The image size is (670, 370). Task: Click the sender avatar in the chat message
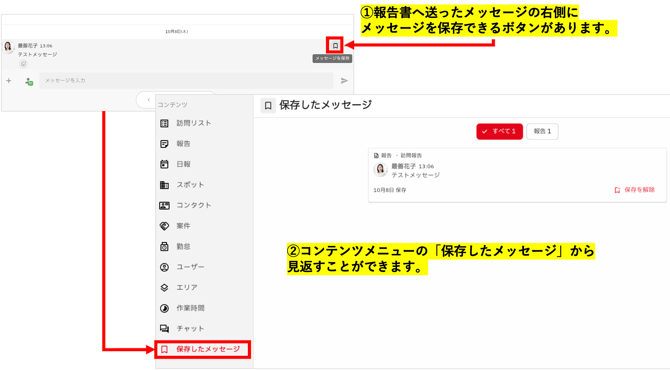(8, 47)
